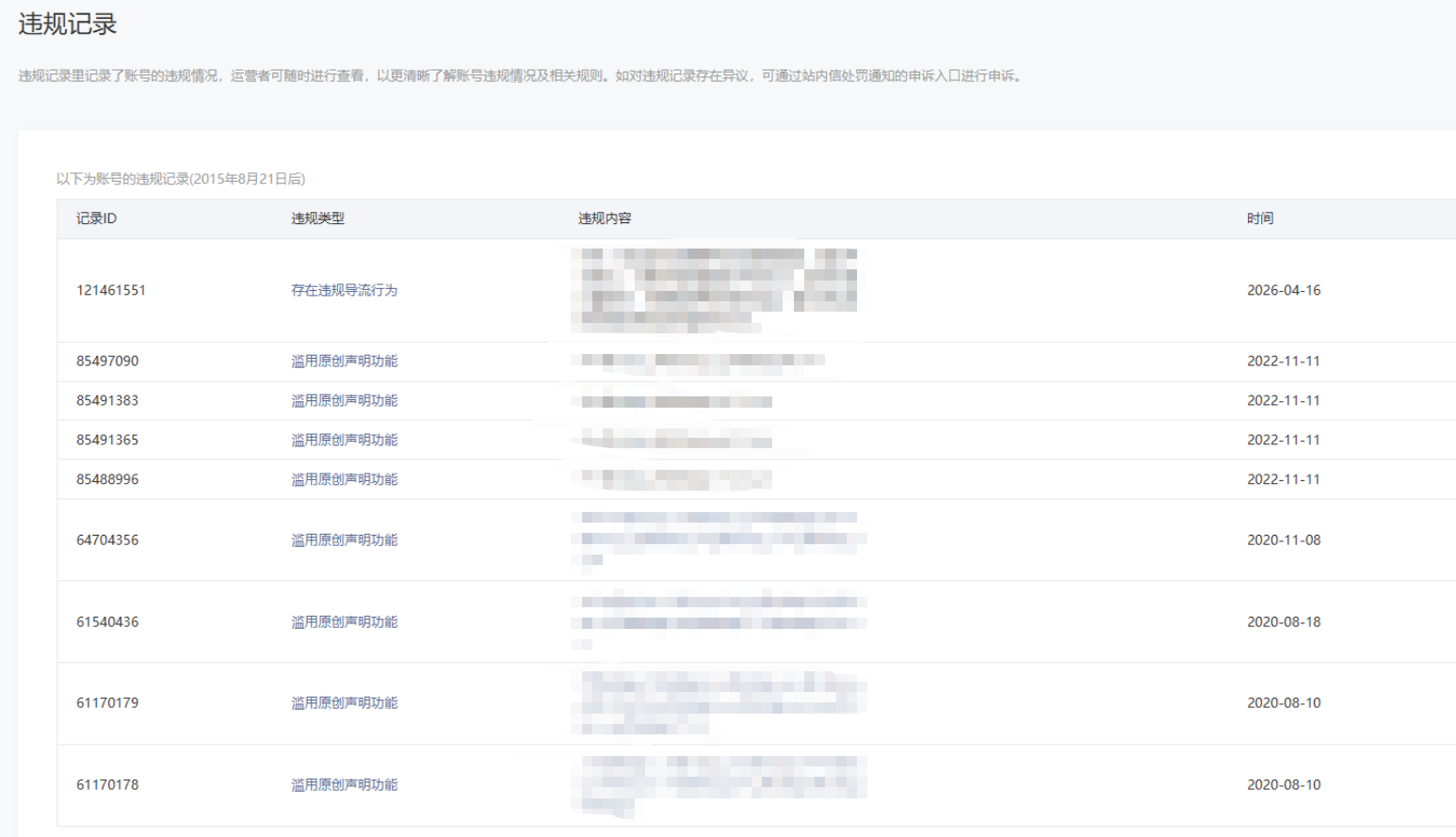Open violation type link for record 64704356
This screenshot has height=837, width=1456.
[344, 539]
